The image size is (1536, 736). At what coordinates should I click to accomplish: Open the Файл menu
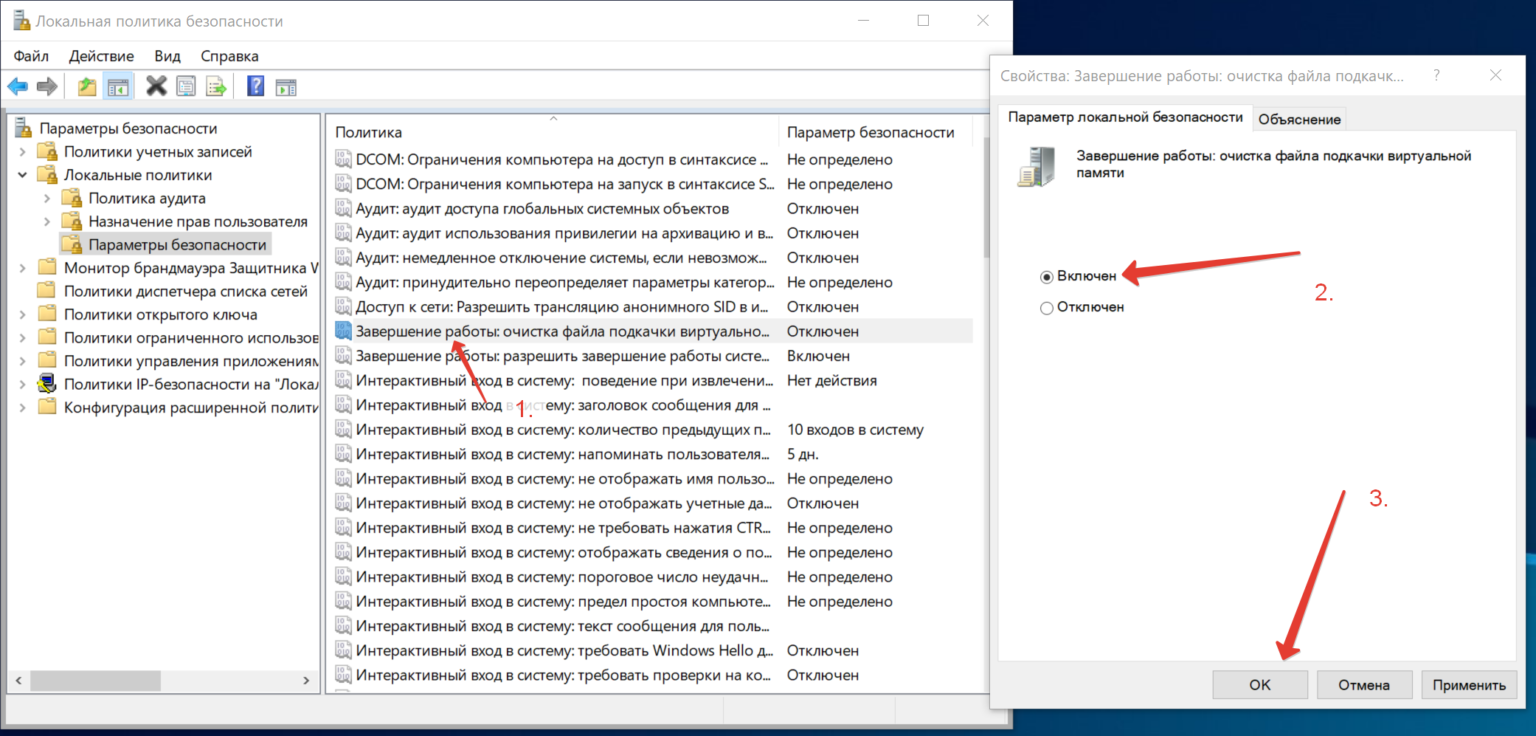[x=31, y=56]
